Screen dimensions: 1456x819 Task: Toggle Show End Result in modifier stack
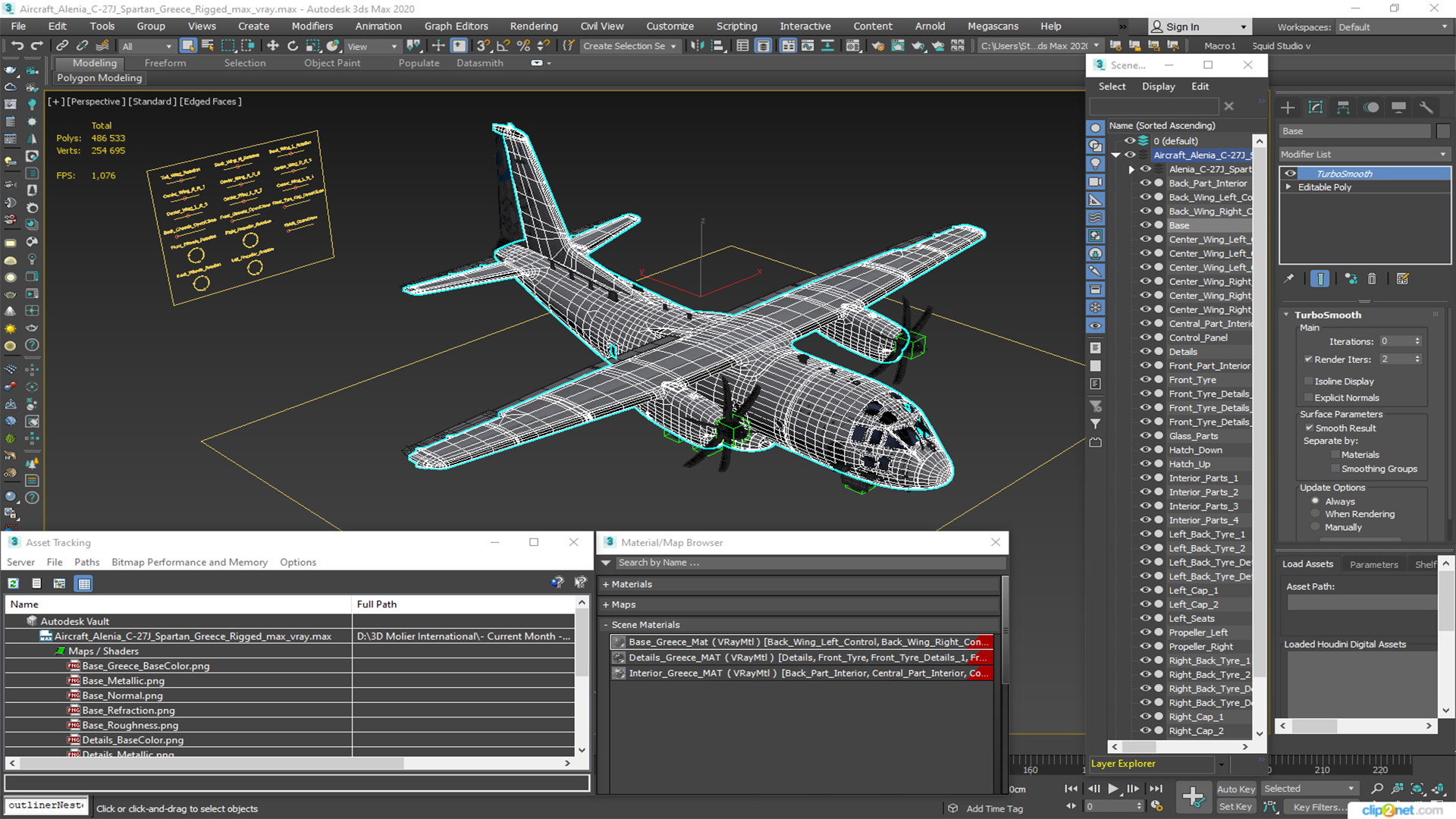pos(1319,279)
